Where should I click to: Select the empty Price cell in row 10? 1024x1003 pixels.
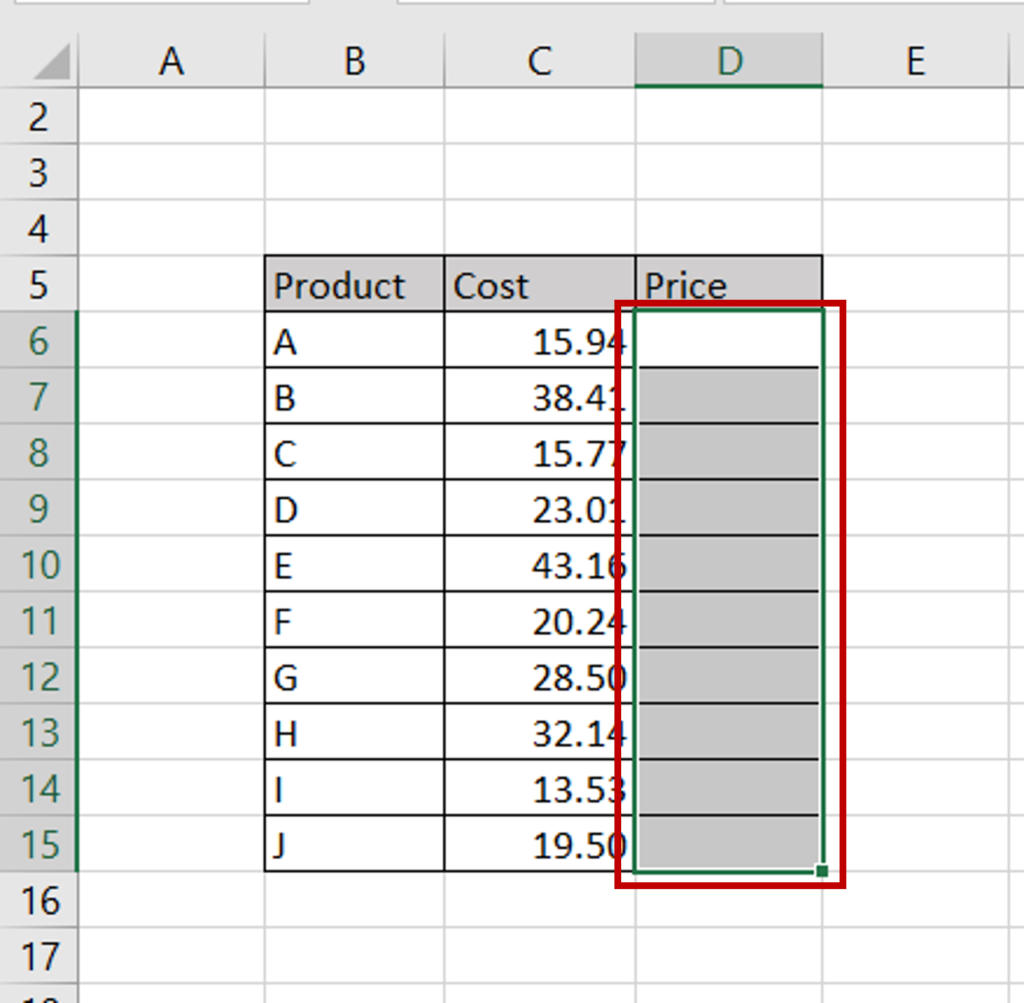[x=729, y=564]
